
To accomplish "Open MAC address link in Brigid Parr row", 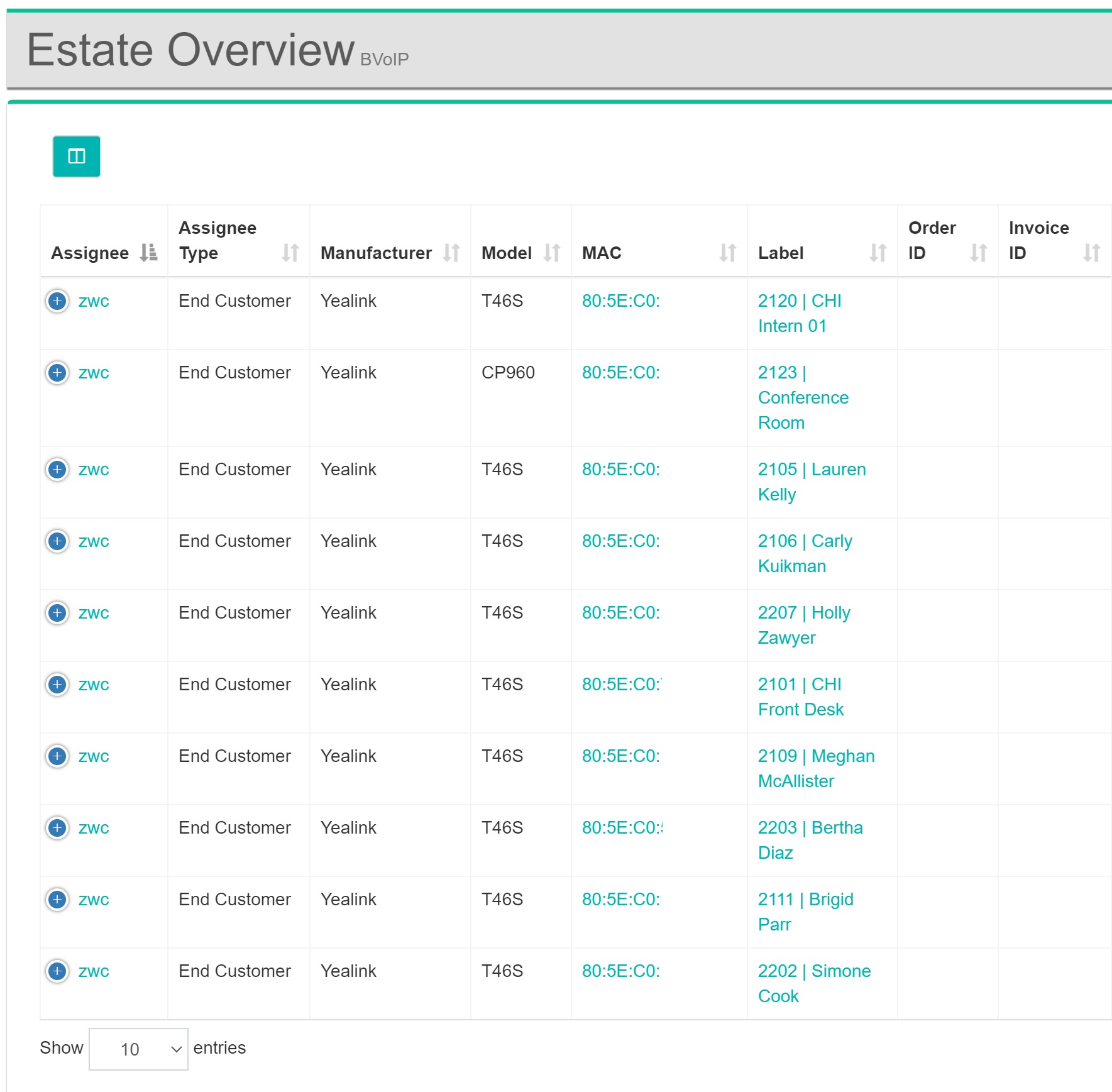I will coord(621,900).
